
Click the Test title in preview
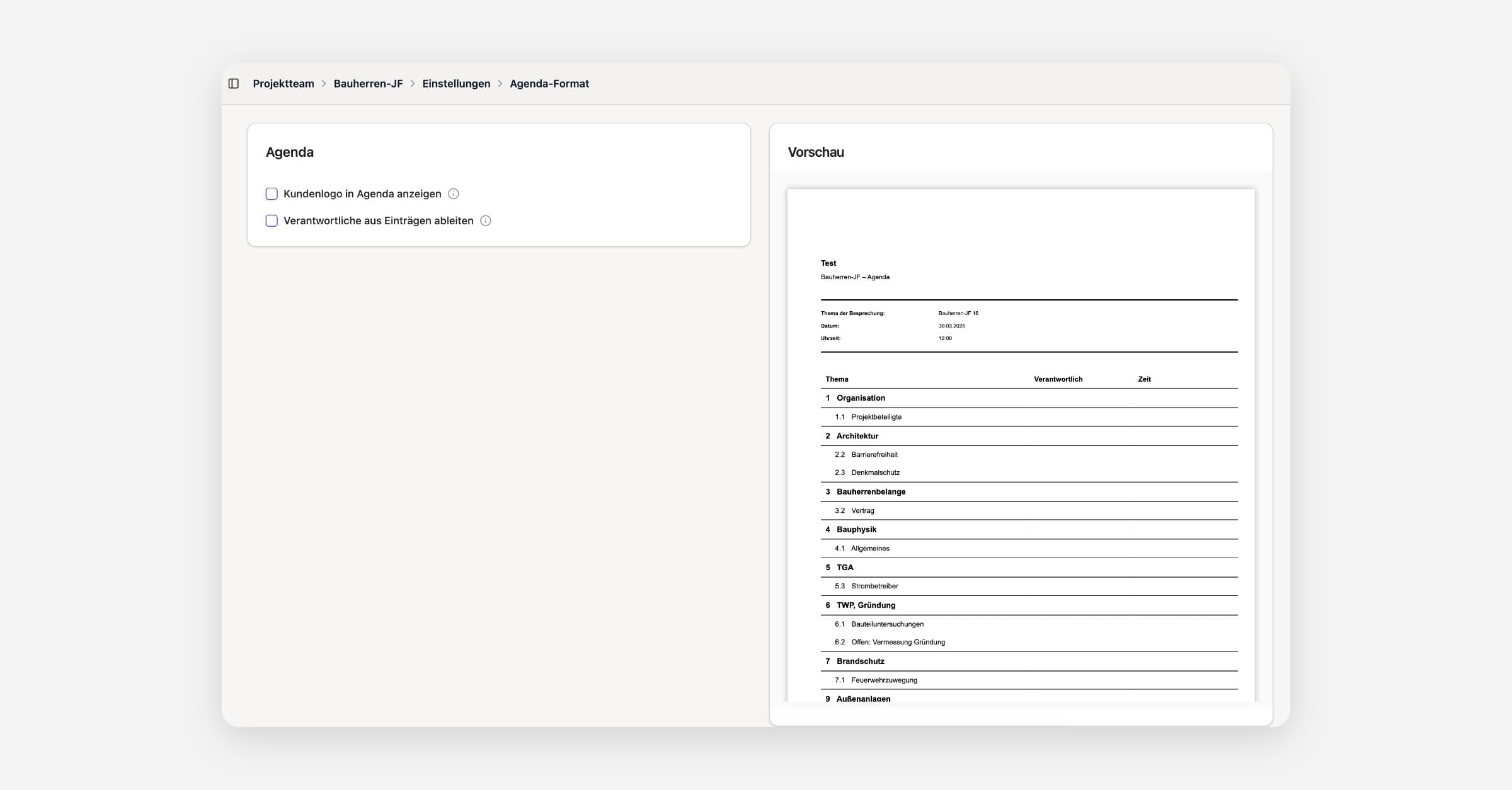click(828, 263)
